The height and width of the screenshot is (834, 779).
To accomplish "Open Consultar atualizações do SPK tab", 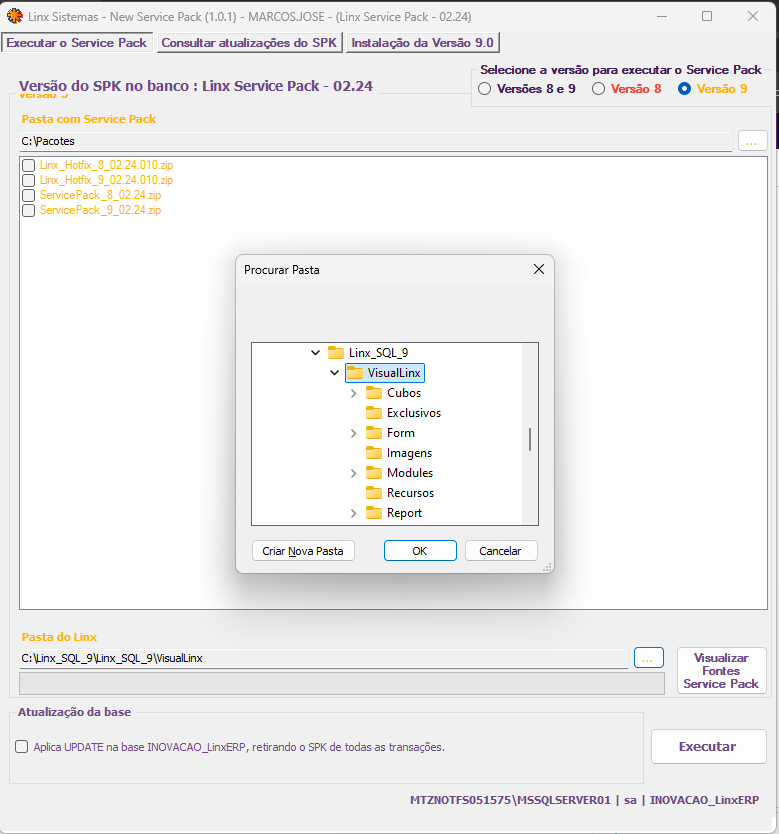I will [x=249, y=43].
